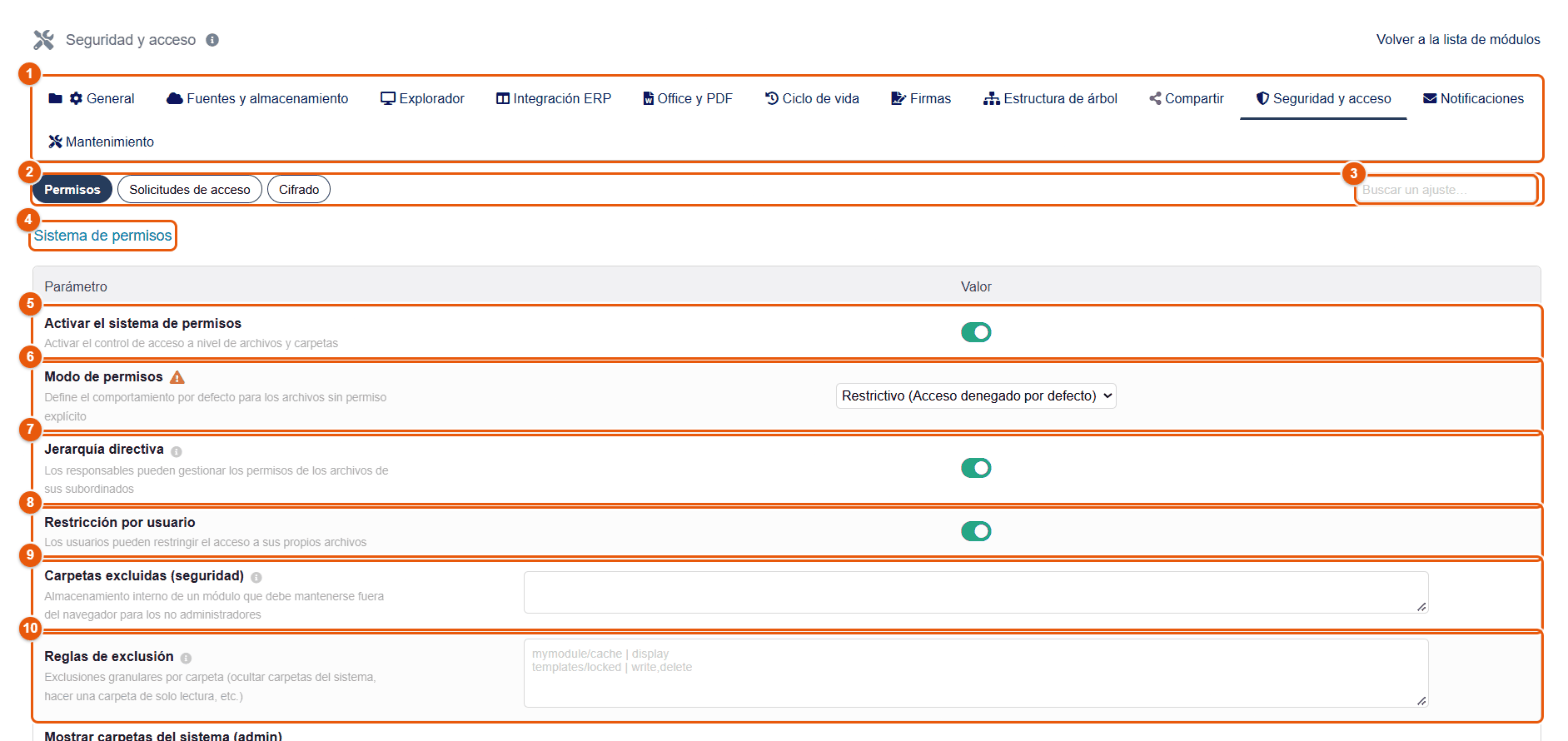The width and height of the screenshot is (1568, 741).
Task: Click the Valor column header
Action: pyautogui.click(x=976, y=287)
